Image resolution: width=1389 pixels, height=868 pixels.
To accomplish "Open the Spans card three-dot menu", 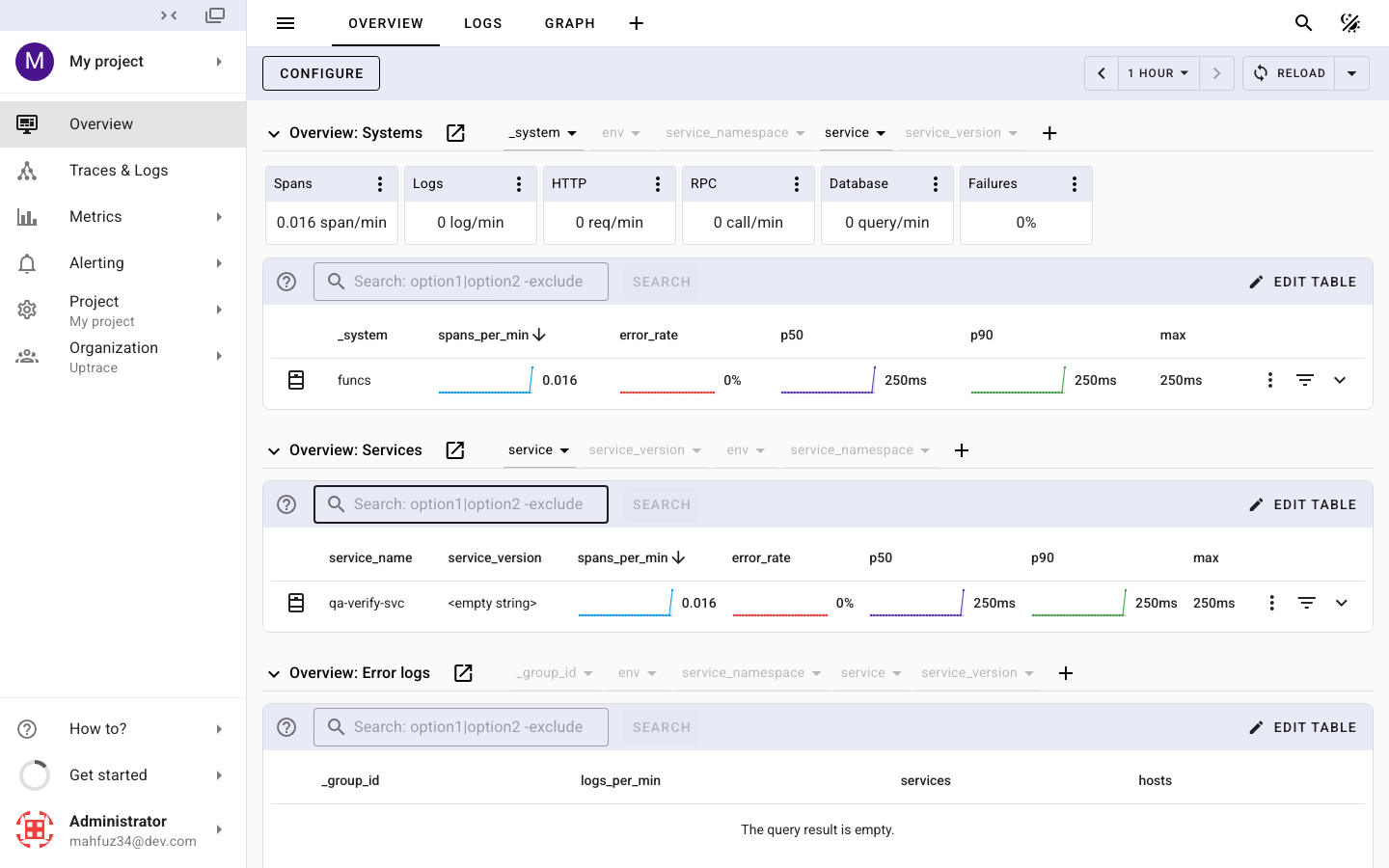I will [x=380, y=184].
